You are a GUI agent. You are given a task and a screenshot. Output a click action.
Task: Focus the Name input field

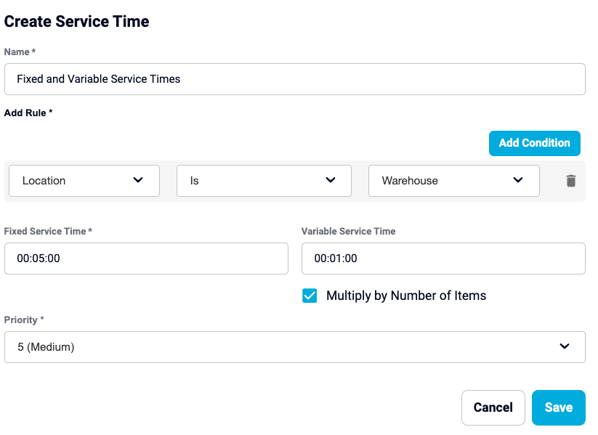point(295,79)
